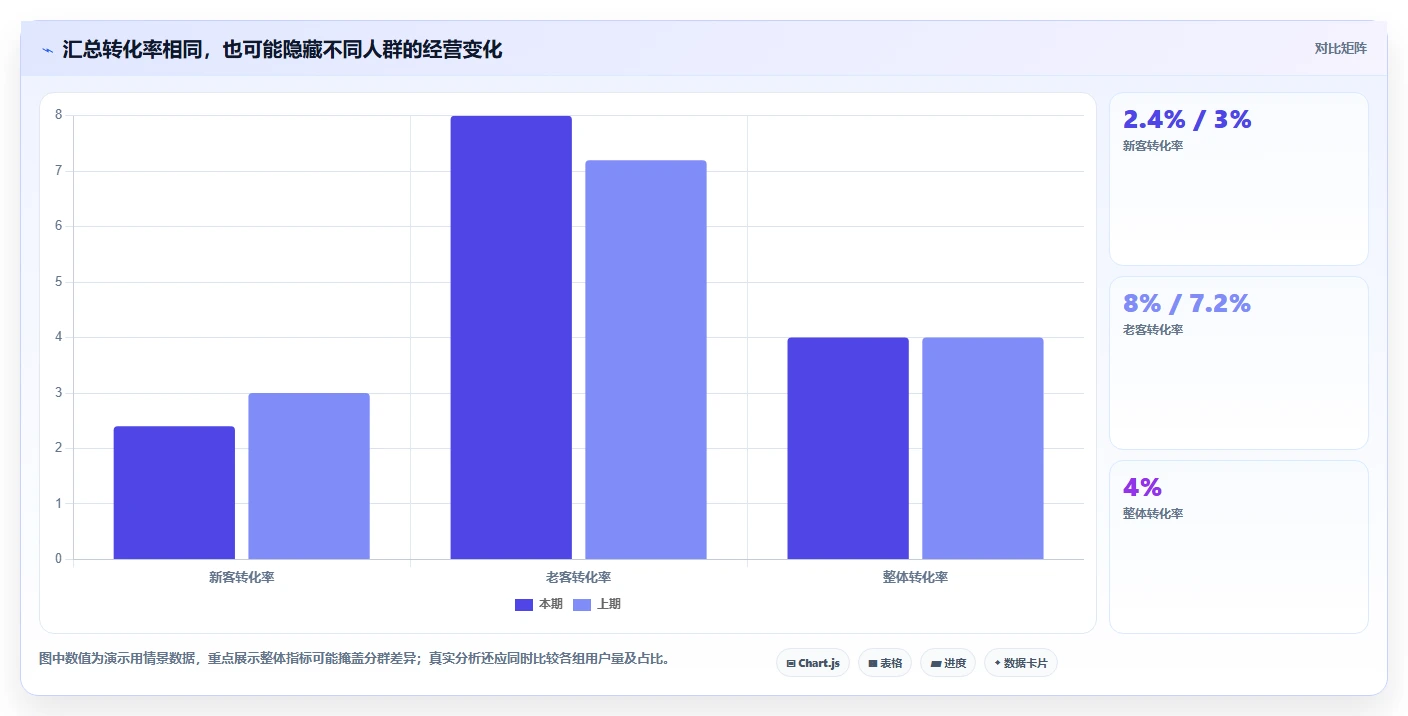Click the 本期 bar for 整体转化率
Image resolution: width=1408 pixels, height=716 pixels.
coord(848,448)
